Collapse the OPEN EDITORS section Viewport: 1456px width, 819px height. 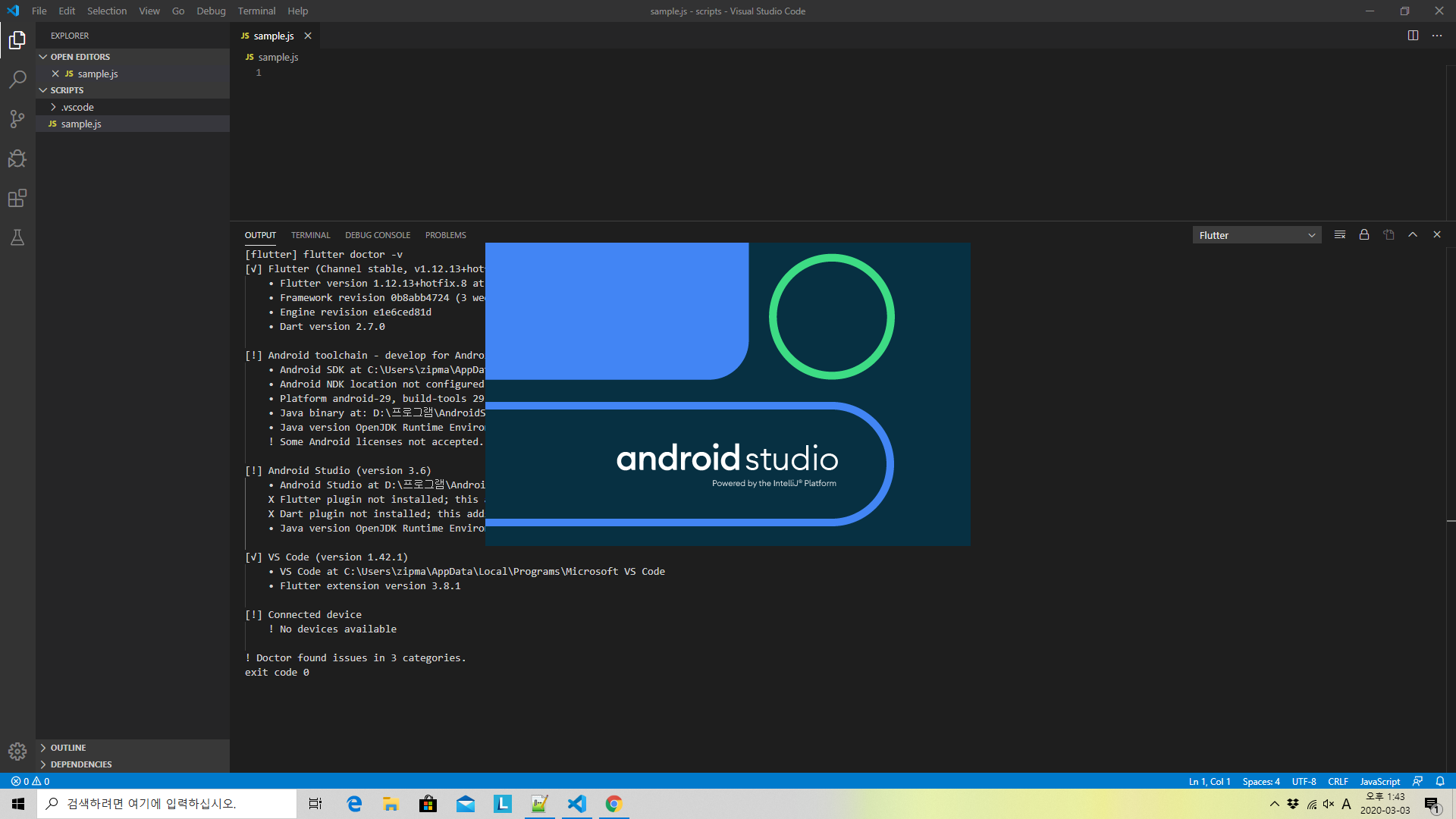[133, 57]
